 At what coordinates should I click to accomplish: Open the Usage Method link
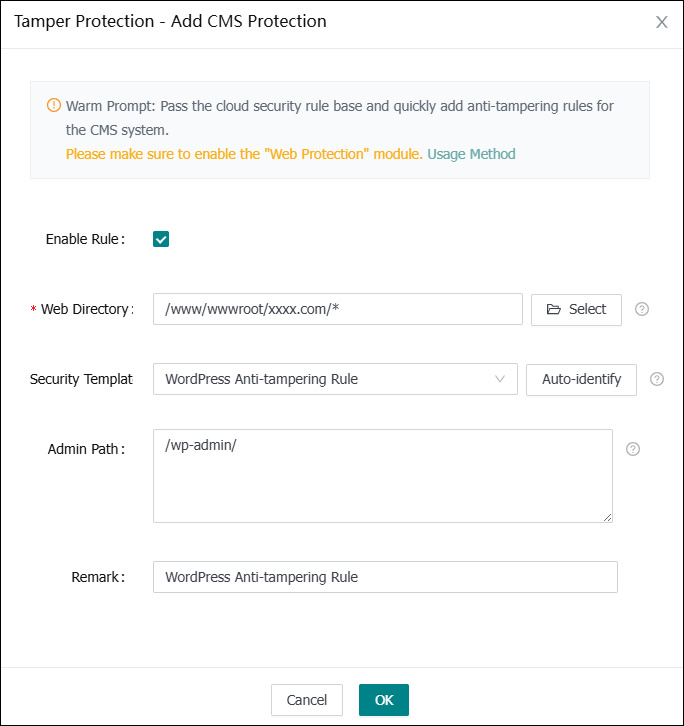pos(471,154)
